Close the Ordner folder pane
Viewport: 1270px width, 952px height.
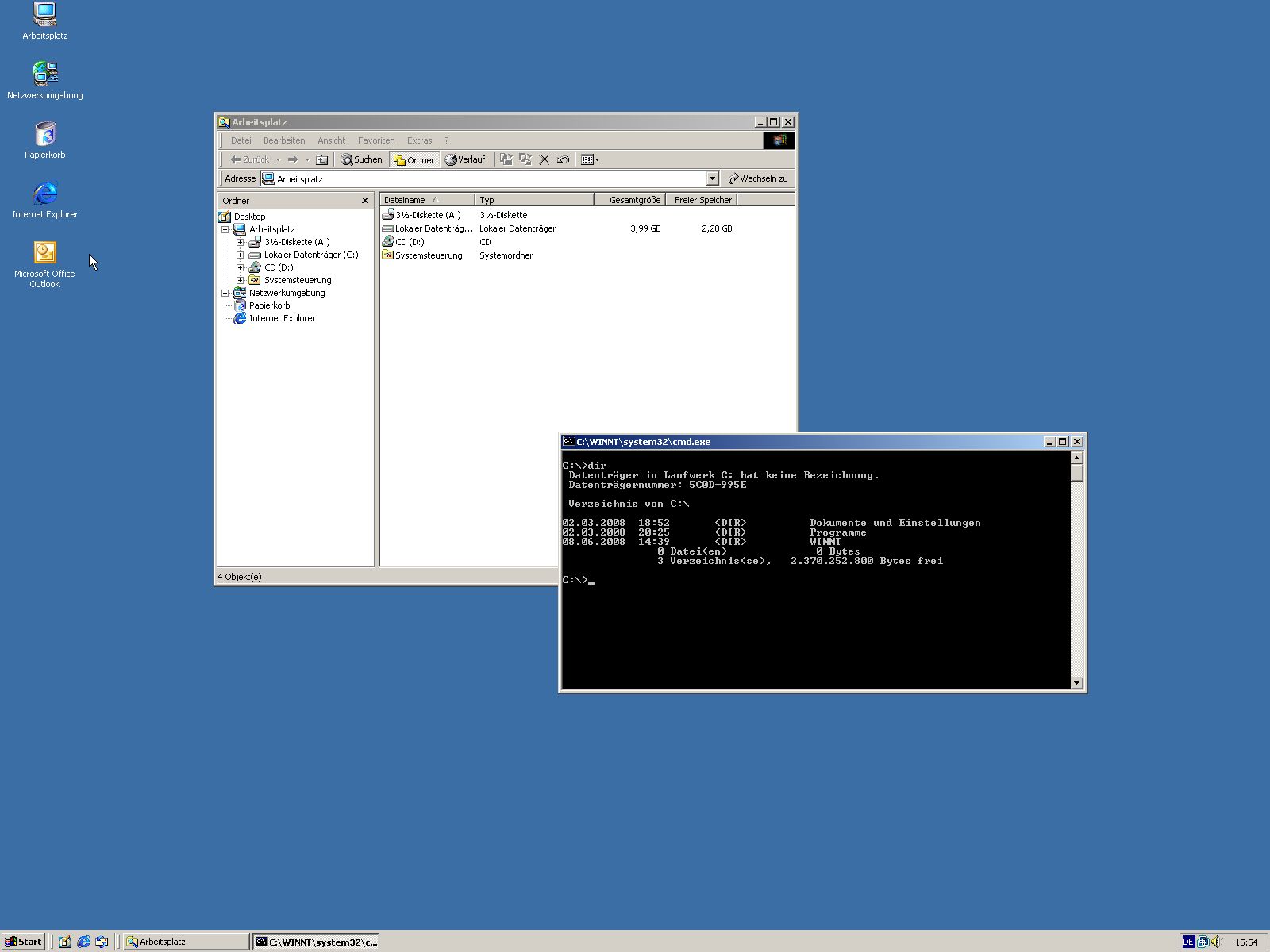(x=365, y=201)
